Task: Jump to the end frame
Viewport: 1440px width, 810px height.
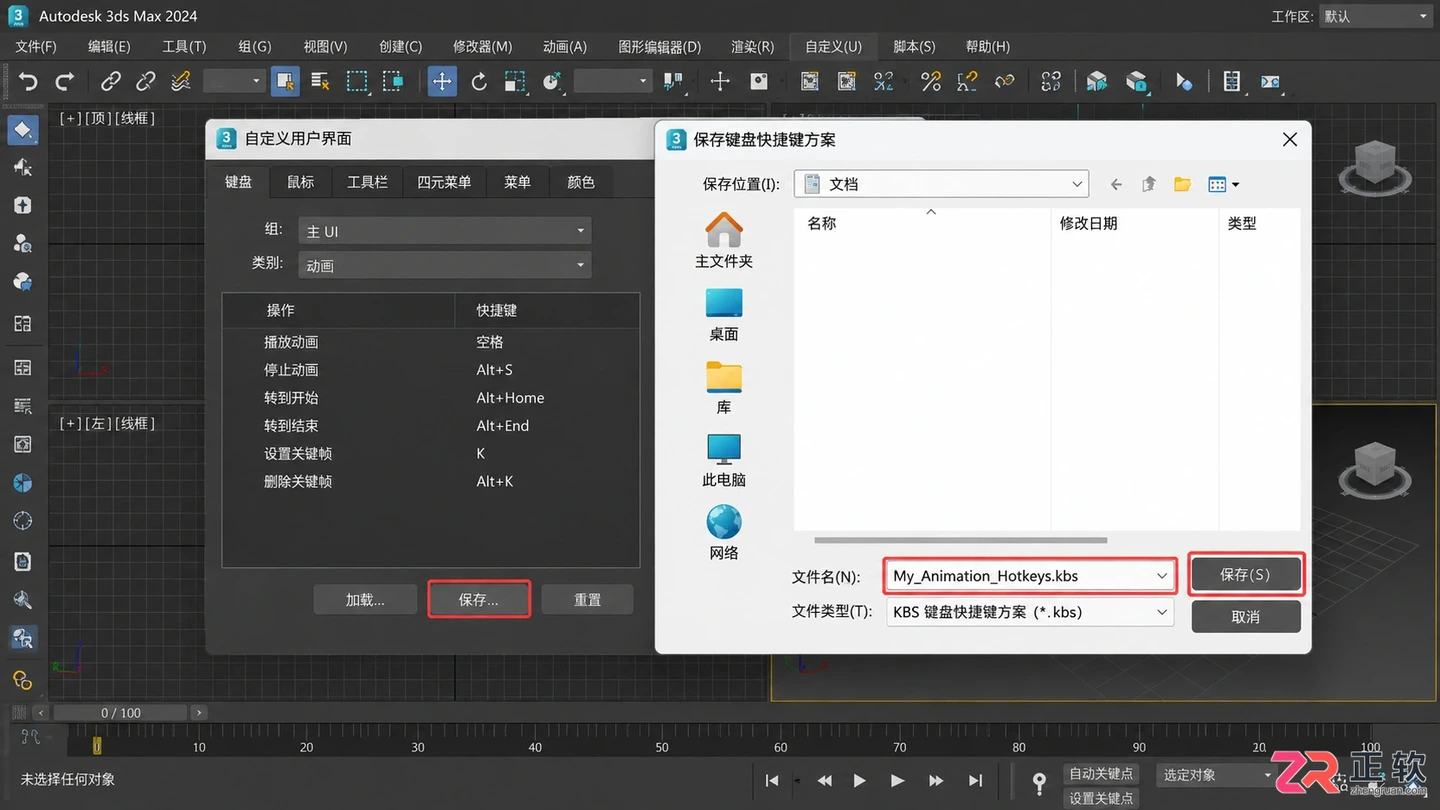Action: 975,781
